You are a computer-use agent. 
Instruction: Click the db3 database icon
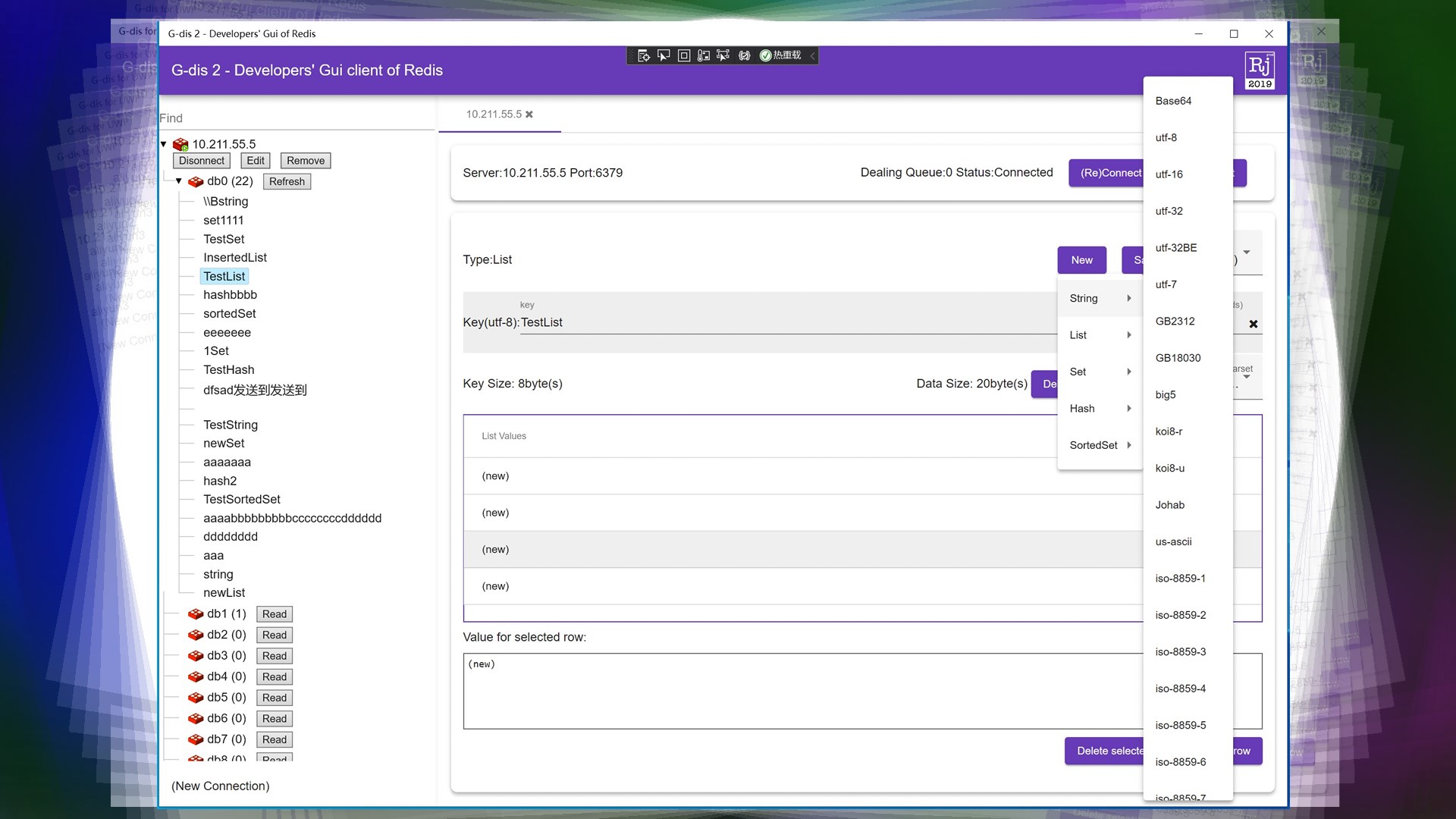coord(196,656)
